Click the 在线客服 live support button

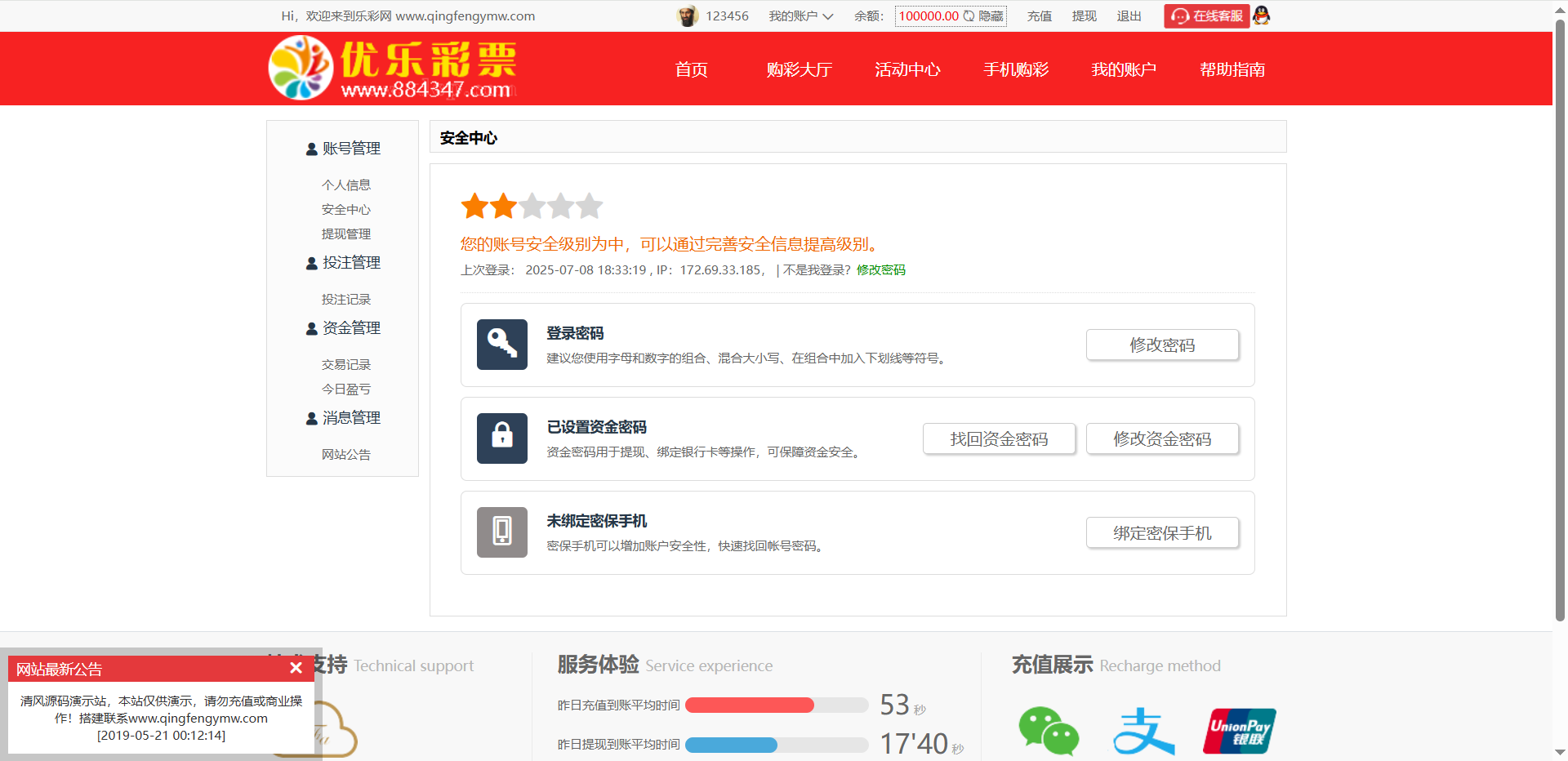tap(1206, 16)
